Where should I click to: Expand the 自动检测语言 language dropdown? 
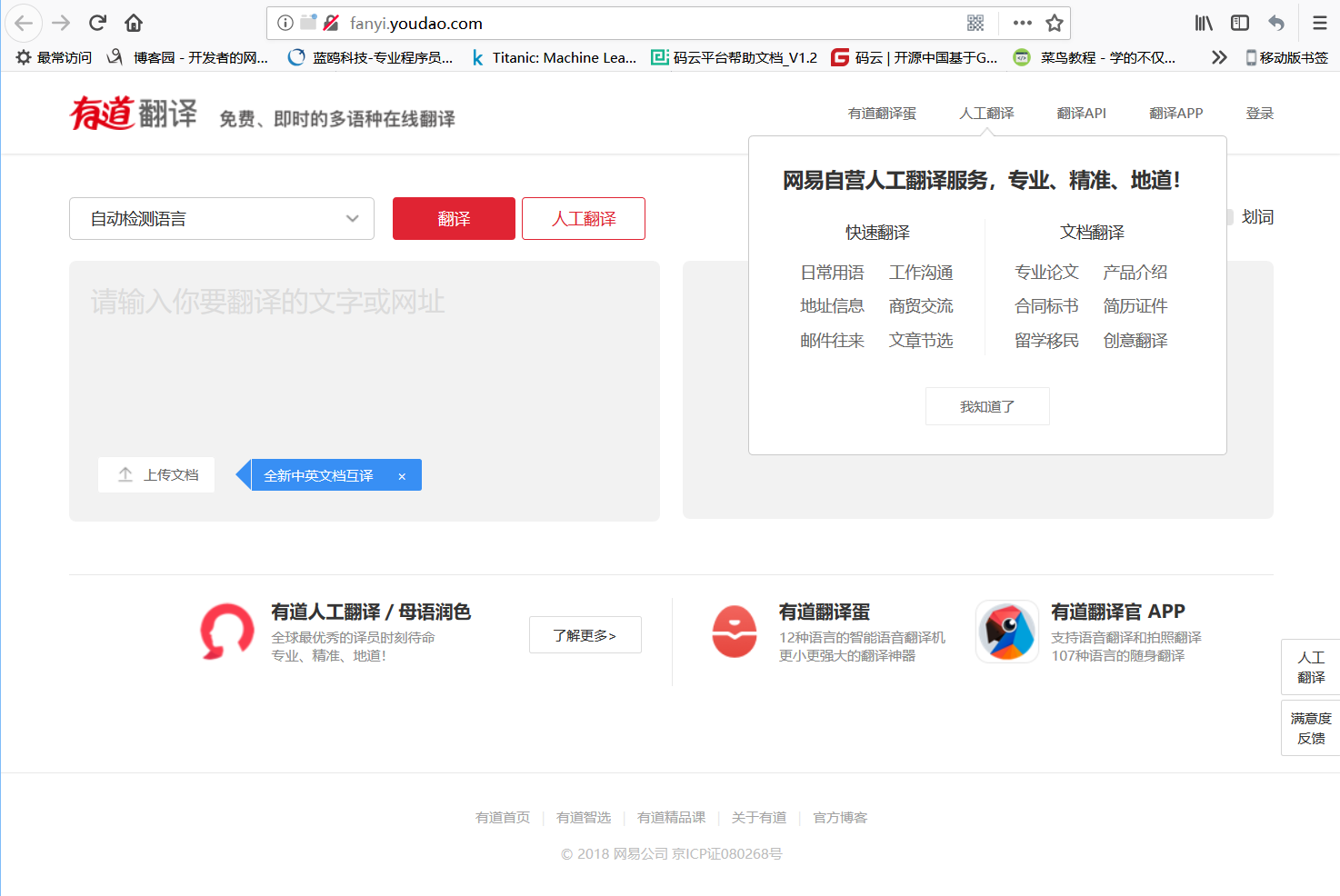(222, 219)
